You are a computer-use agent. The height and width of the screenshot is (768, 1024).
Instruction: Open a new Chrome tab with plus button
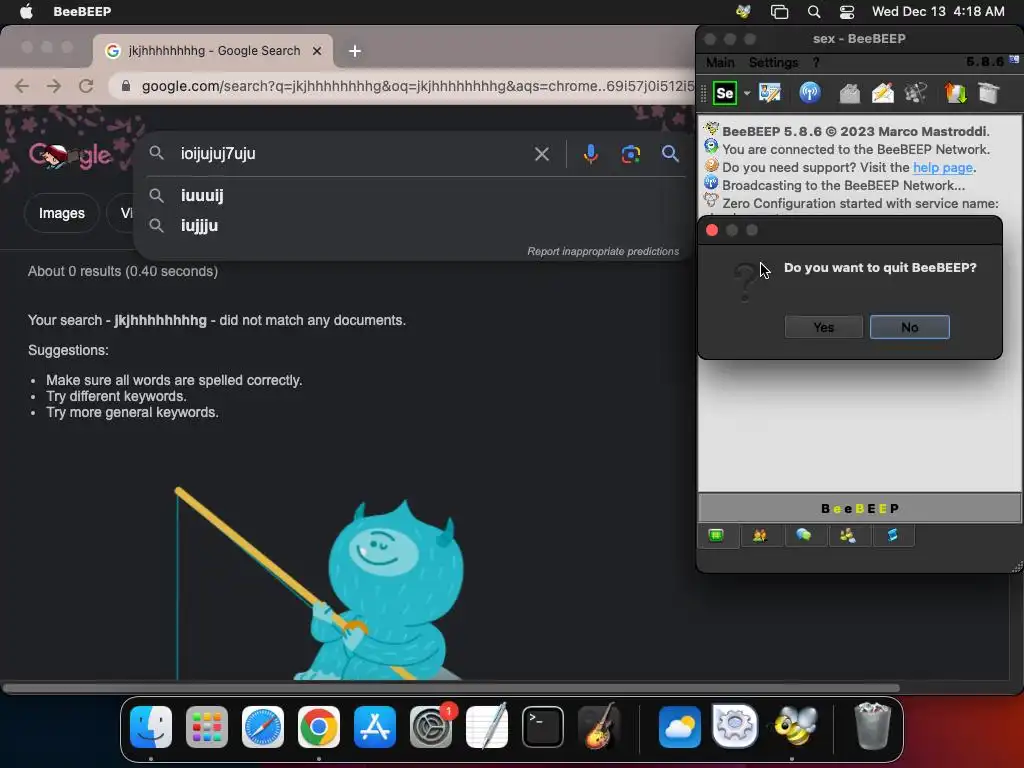coord(355,51)
